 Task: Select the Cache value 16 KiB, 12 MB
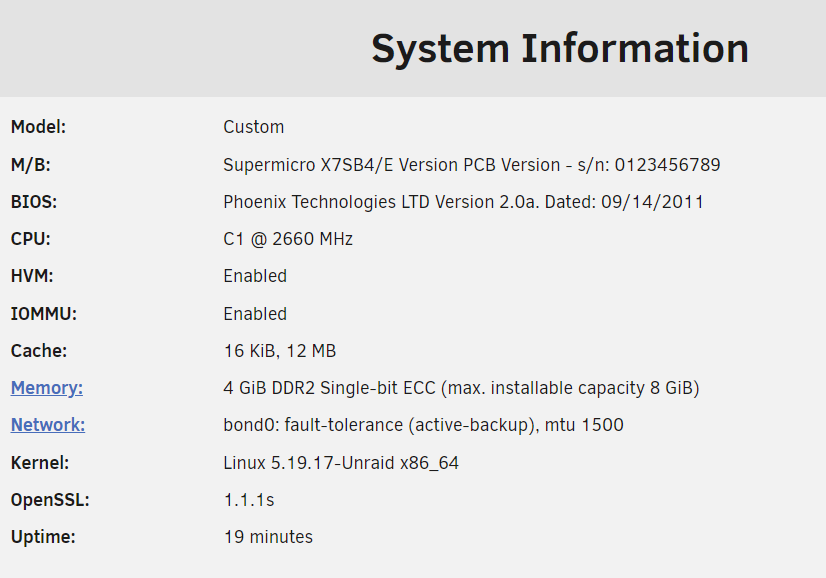(x=280, y=351)
